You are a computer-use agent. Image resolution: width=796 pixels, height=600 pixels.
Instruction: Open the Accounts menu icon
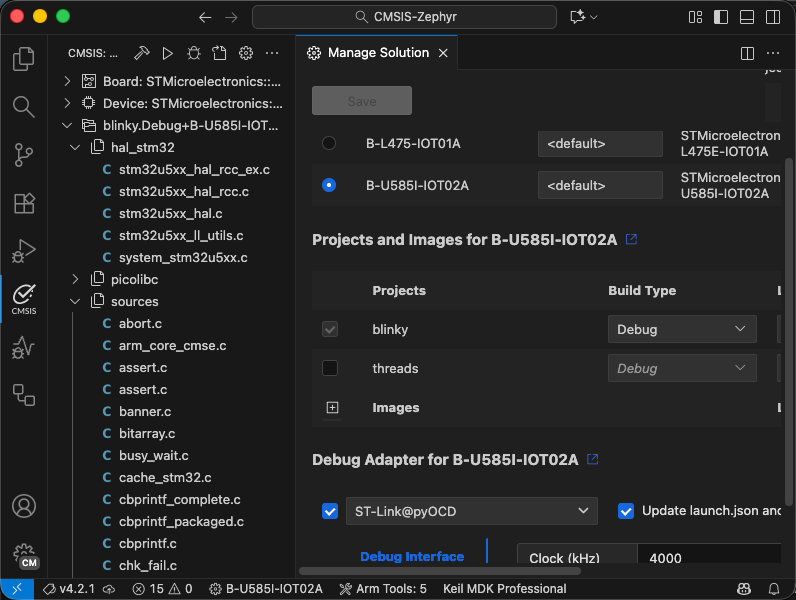tap(23, 506)
